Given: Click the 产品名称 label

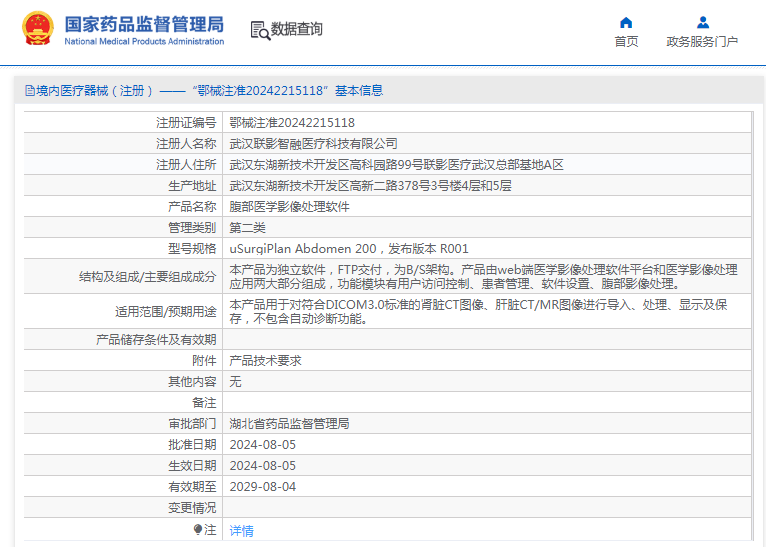Looking at the screenshot, I should (192, 207).
